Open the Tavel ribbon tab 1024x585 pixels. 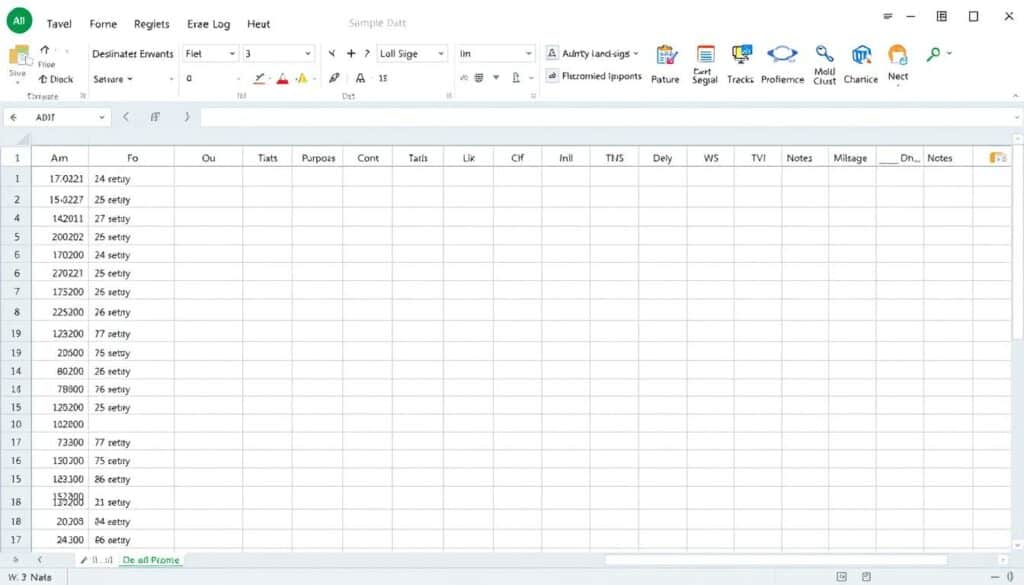coord(58,24)
